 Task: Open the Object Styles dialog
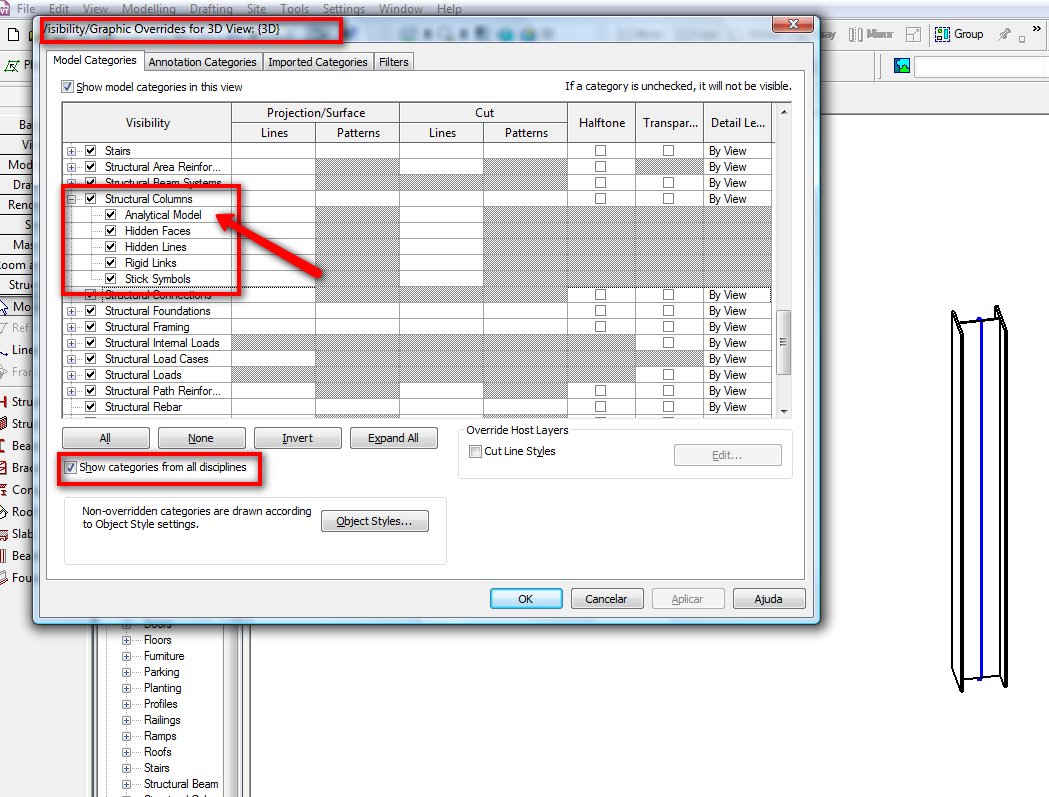[375, 521]
